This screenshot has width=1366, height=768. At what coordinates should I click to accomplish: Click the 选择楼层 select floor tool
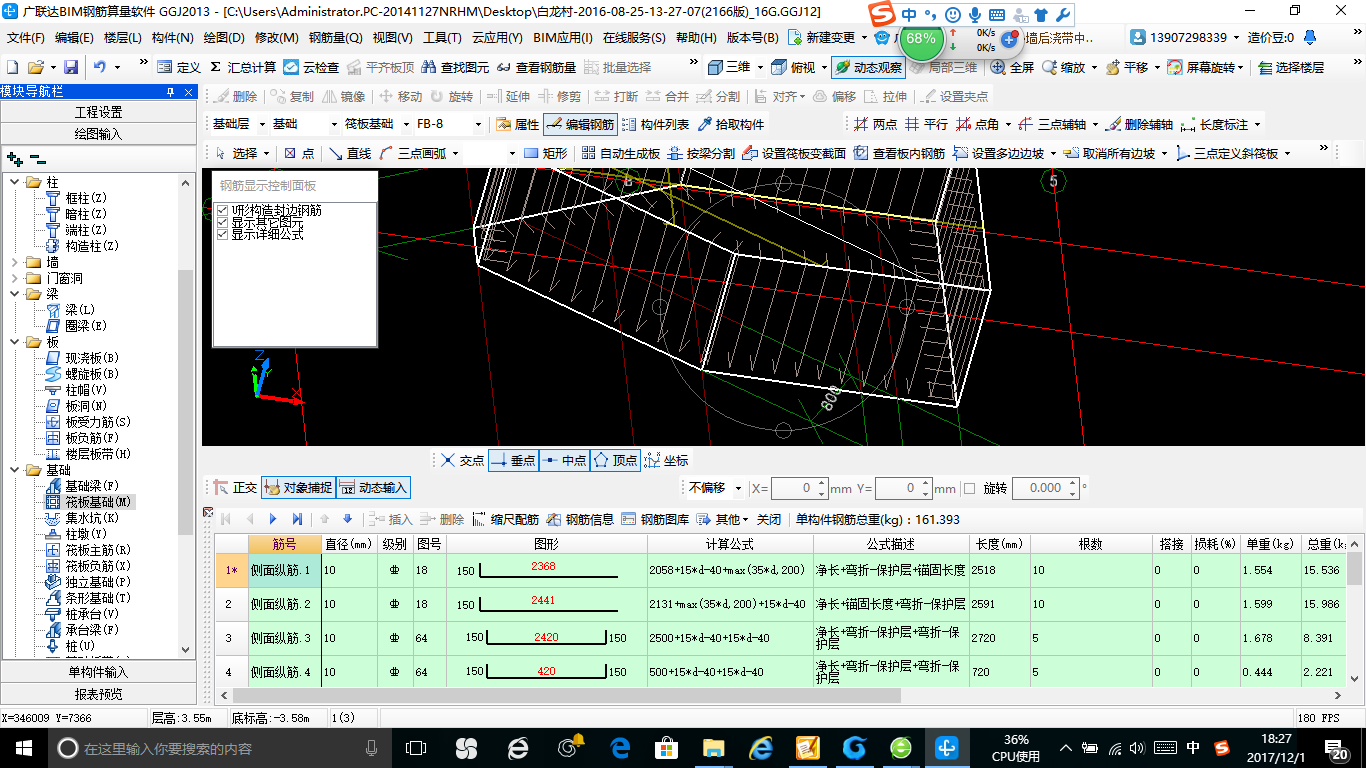[1291, 67]
